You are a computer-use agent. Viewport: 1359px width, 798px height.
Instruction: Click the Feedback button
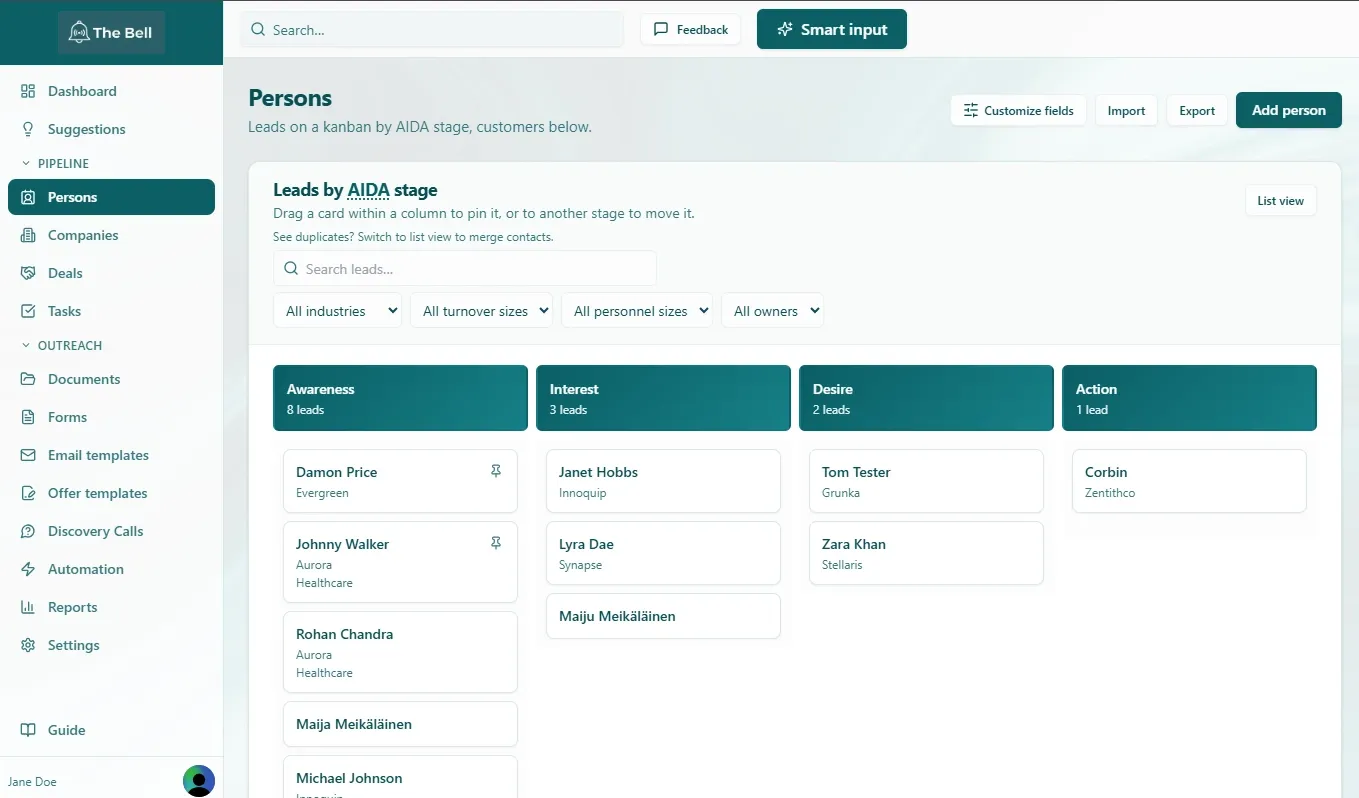point(690,29)
